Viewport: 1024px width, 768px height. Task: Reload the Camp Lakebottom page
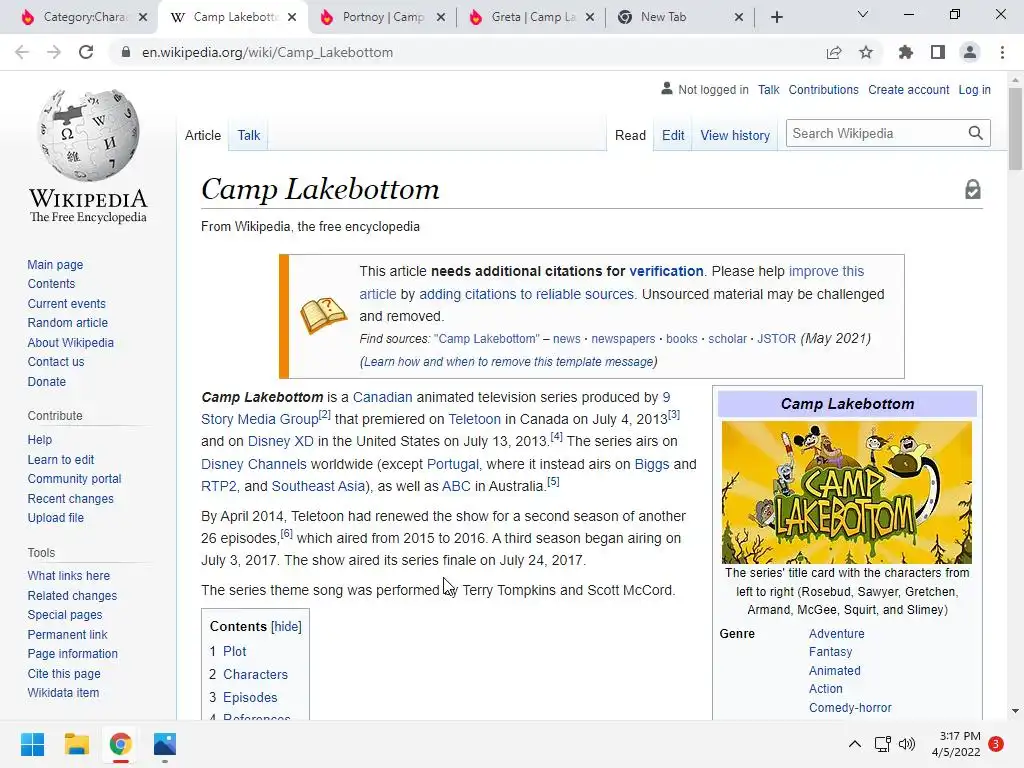86,52
